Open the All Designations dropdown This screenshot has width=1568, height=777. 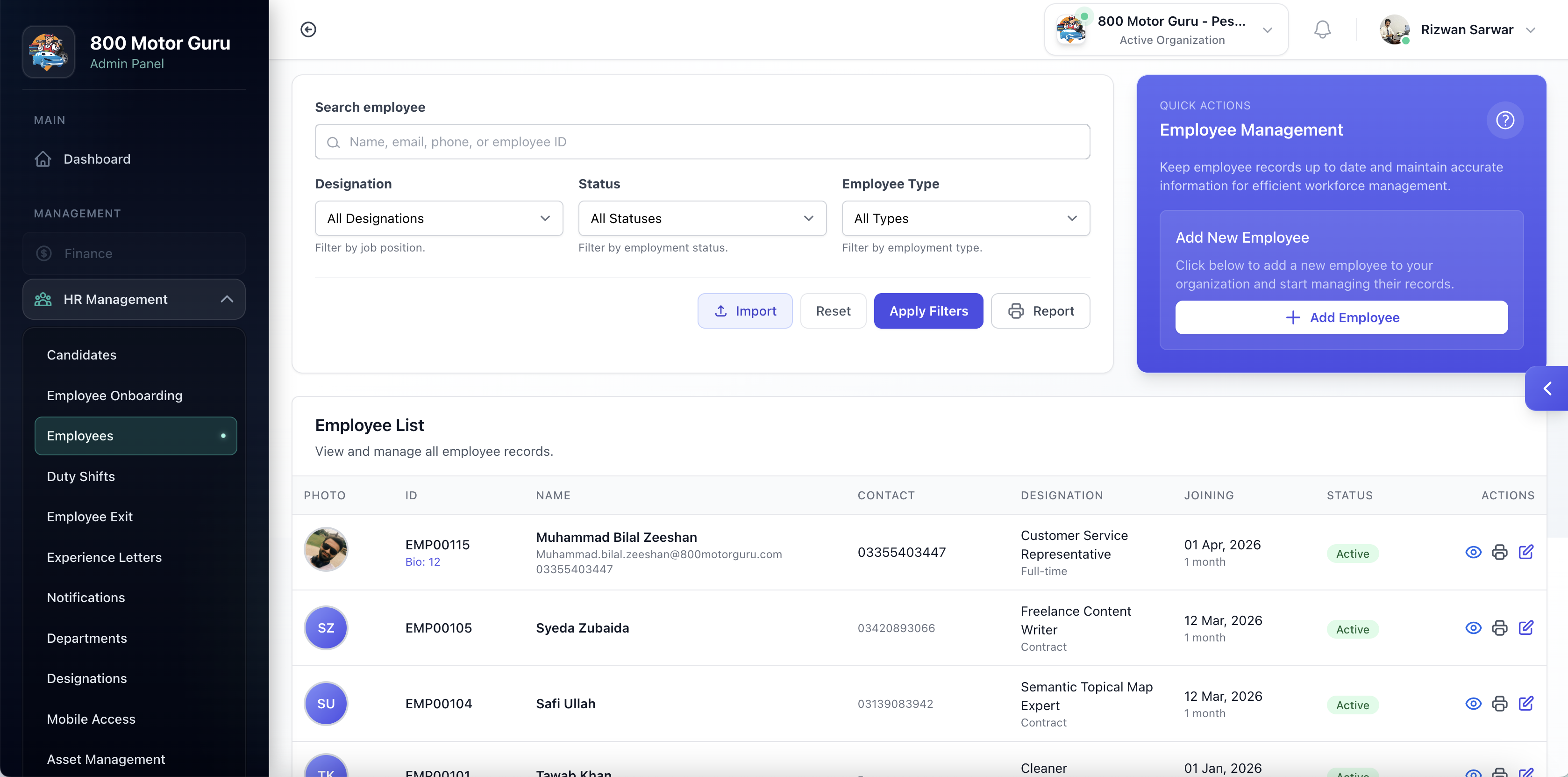pos(439,219)
